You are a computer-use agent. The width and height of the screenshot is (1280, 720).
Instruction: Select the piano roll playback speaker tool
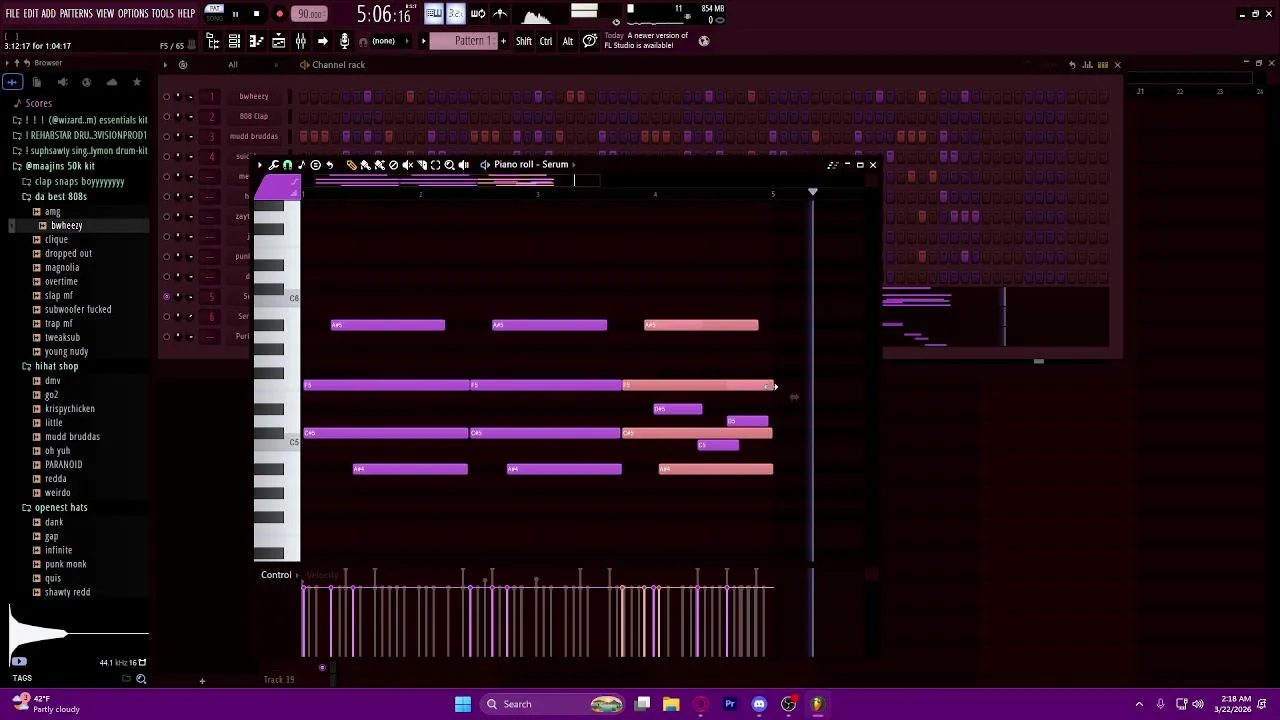[x=463, y=165]
